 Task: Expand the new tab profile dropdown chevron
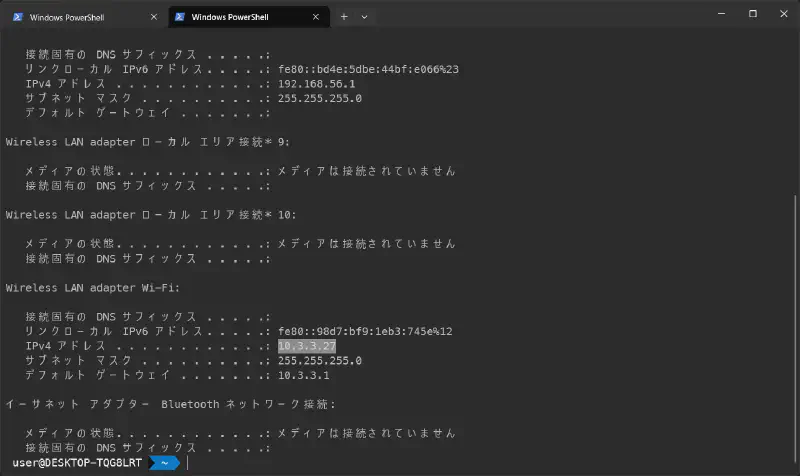tap(364, 17)
